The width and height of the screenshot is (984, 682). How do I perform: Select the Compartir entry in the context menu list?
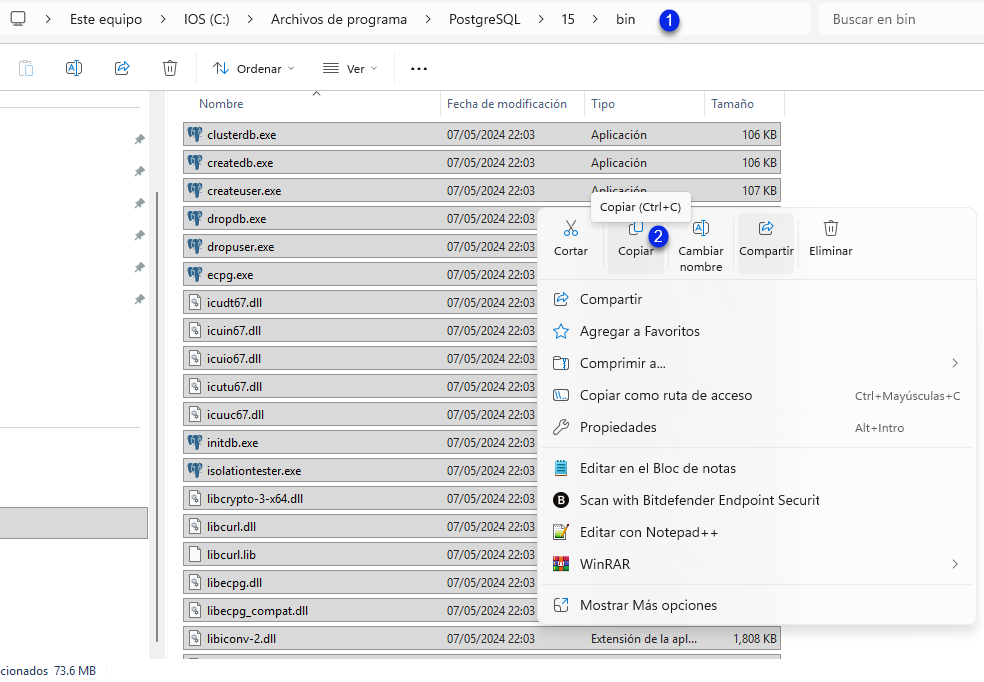(756, 299)
